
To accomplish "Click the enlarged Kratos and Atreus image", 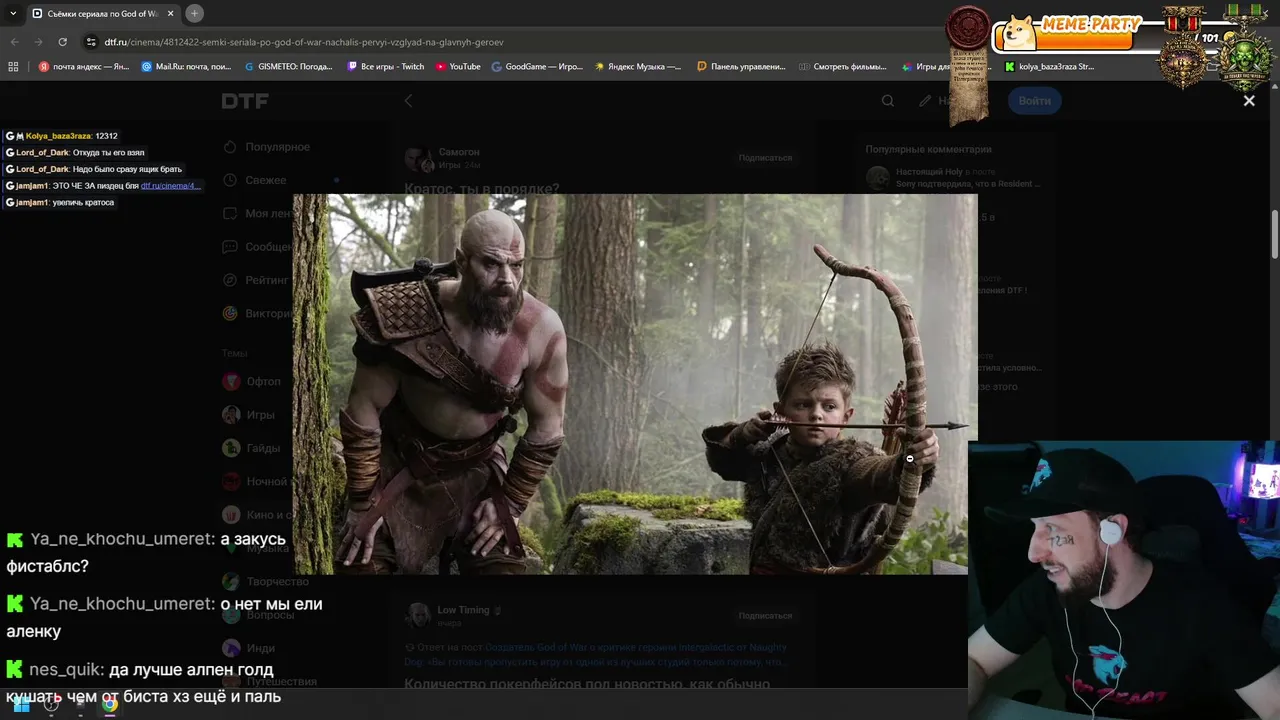I will click(x=635, y=384).
